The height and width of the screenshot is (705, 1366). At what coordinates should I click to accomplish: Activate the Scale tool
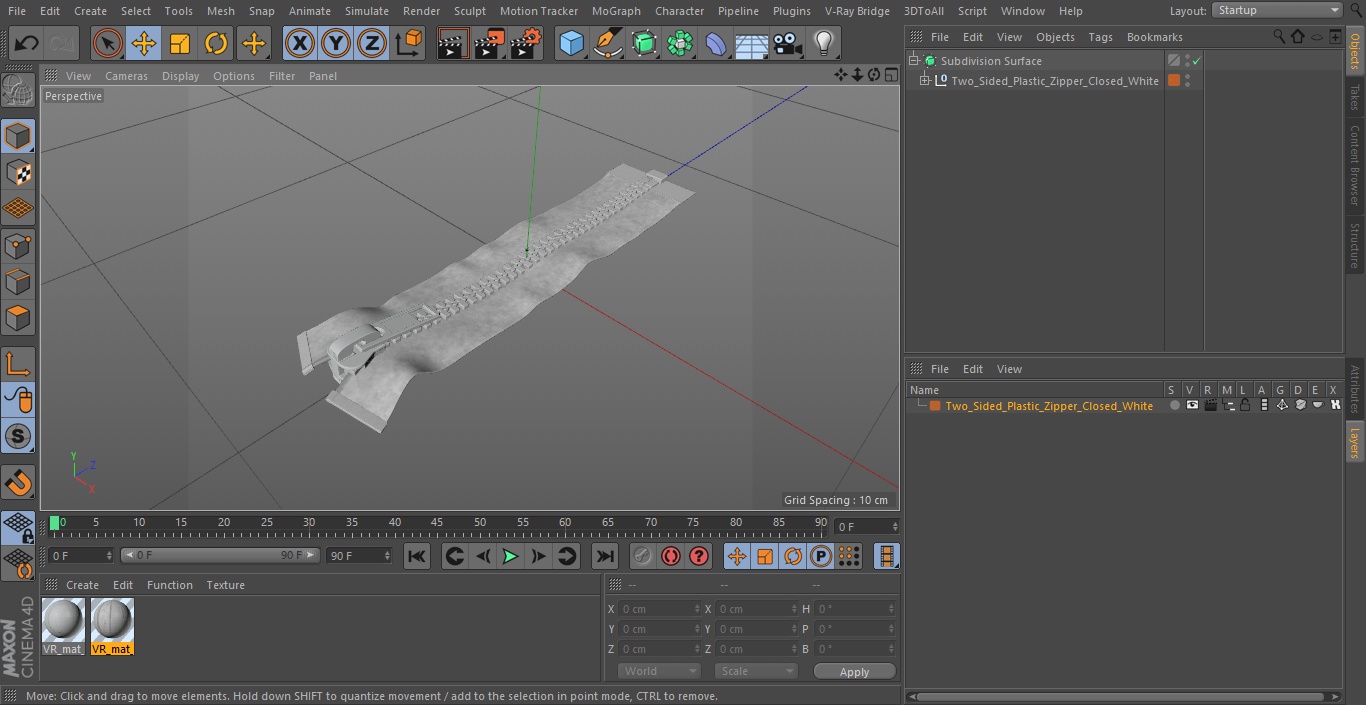[180, 43]
